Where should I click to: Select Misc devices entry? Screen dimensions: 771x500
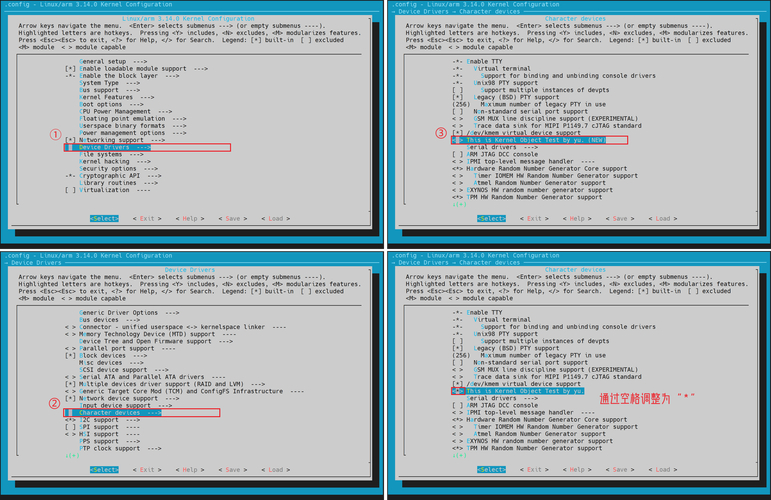click(x=111, y=362)
